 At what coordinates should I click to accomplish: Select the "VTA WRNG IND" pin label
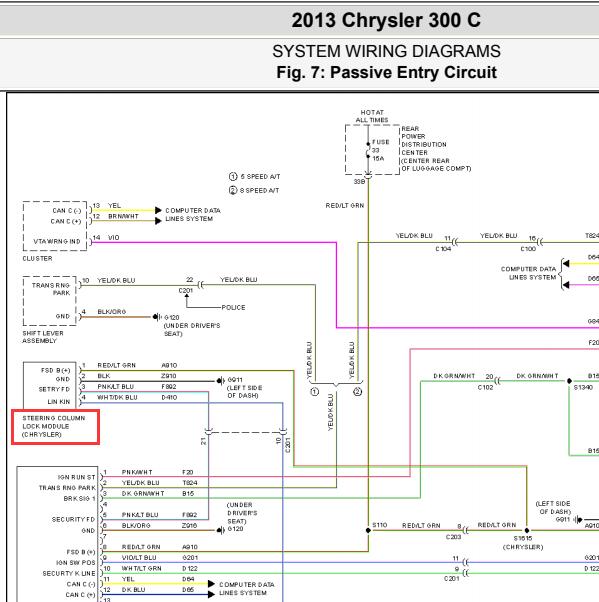(57, 241)
